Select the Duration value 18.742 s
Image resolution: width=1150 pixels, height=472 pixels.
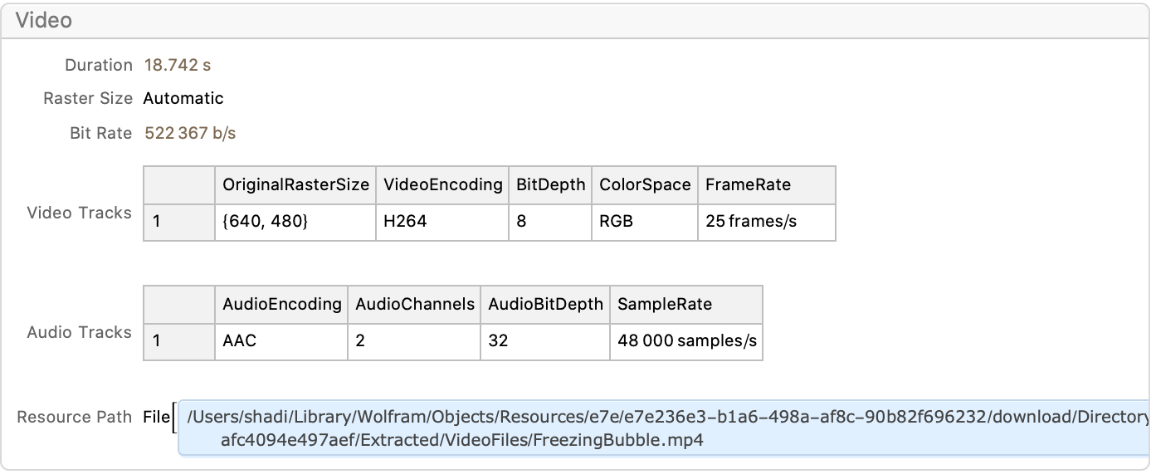(x=178, y=66)
